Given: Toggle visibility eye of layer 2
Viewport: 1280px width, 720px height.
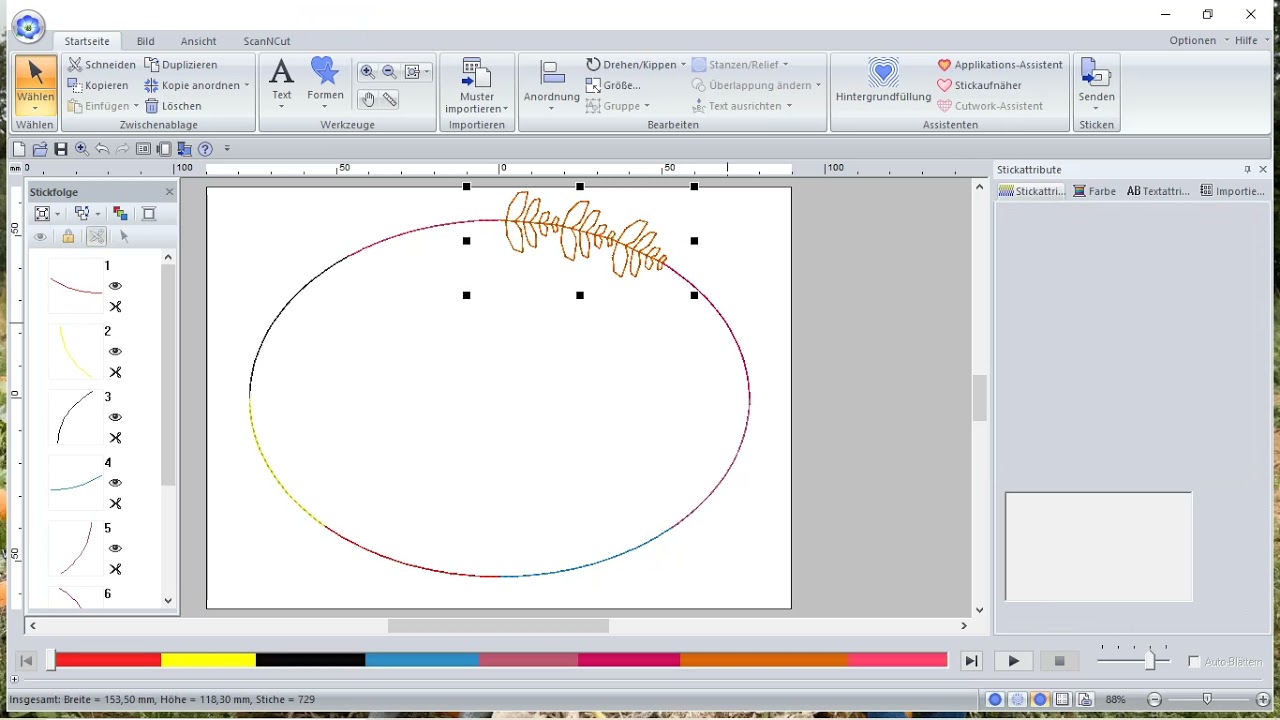Looking at the screenshot, I should (x=115, y=351).
